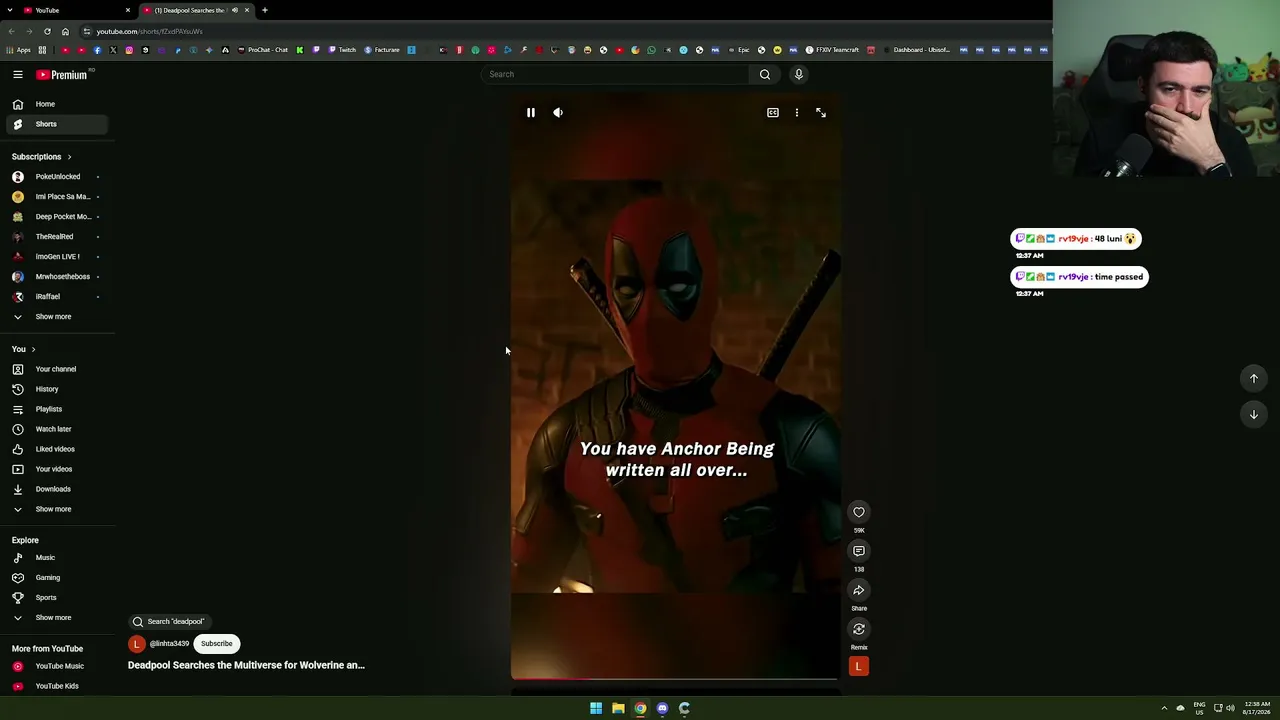This screenshot has height=720, width=1280.
Task: Mute the short's volume
Action: coord(558,113)
